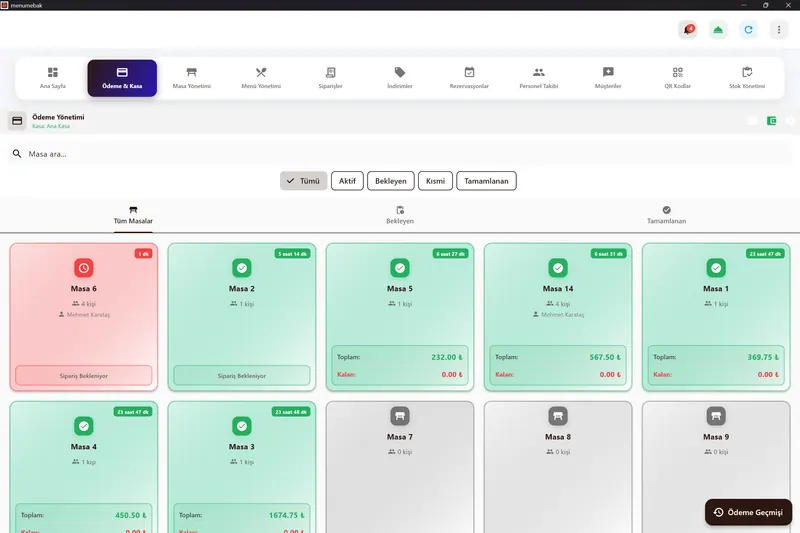This screenshot has height=533, width=800.
Task: Open İndirimler section
Action: click(x=399, y=78)
